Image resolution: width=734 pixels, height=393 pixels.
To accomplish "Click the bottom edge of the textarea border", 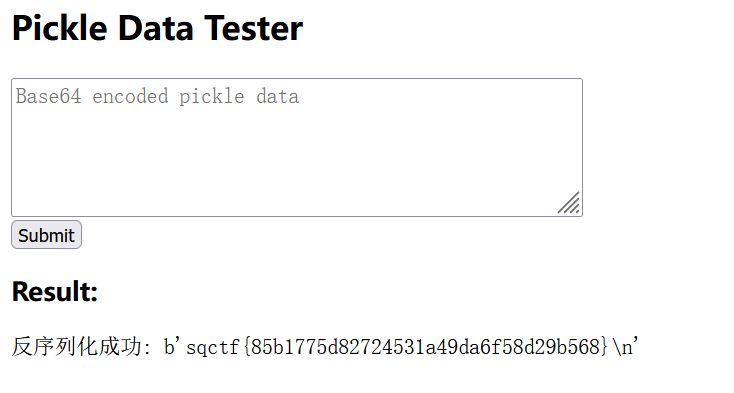I will tap(297, 216).
